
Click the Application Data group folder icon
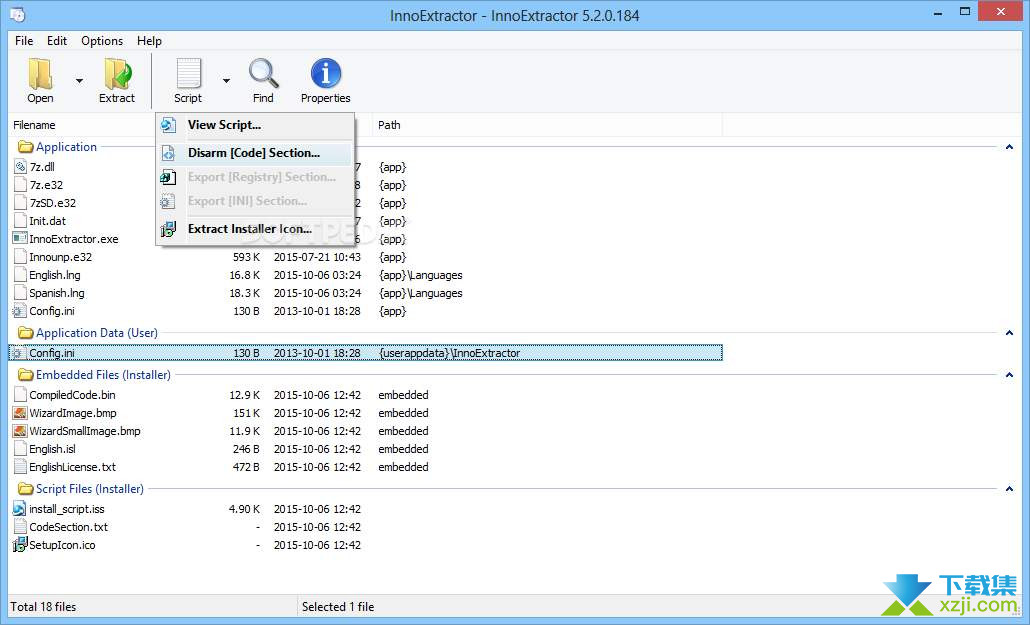26,333
